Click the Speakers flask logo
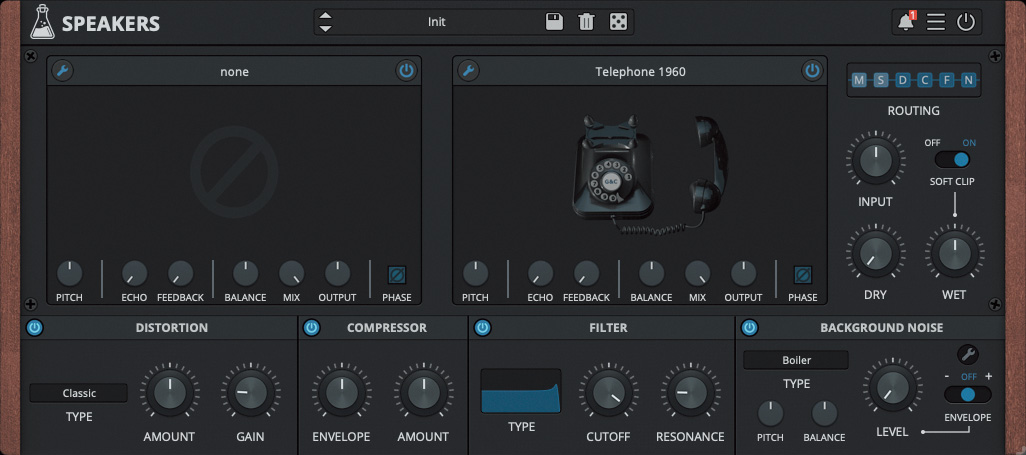 42,22
